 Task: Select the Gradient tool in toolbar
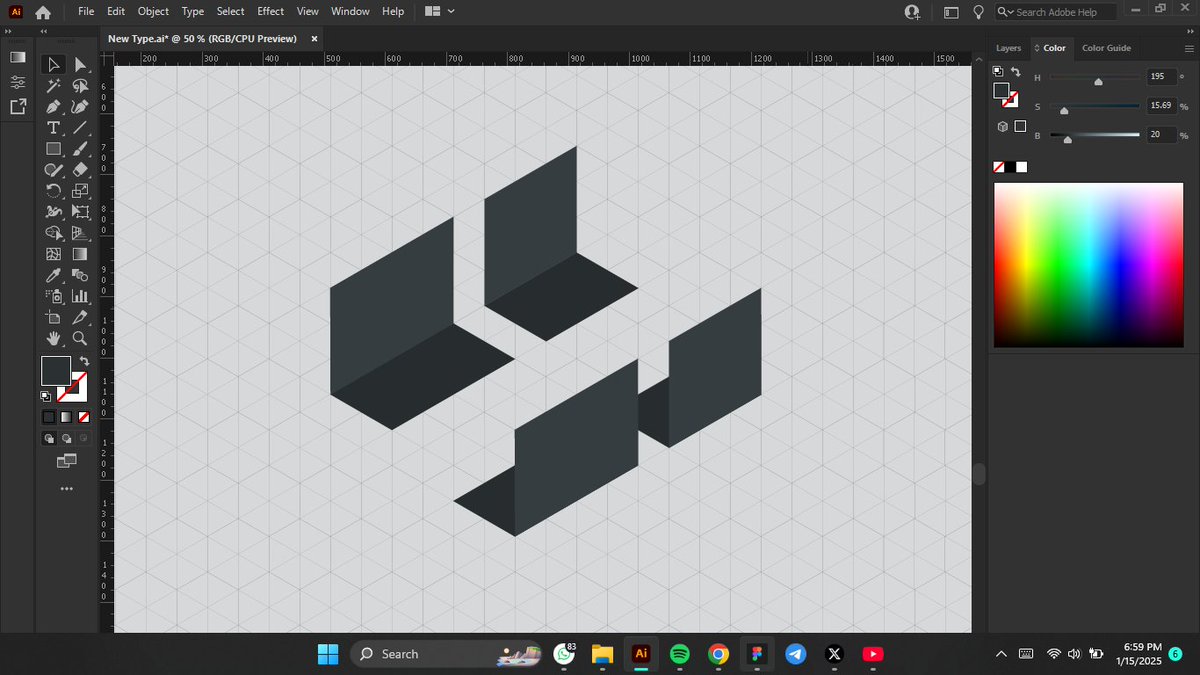[x=80, y=254]
